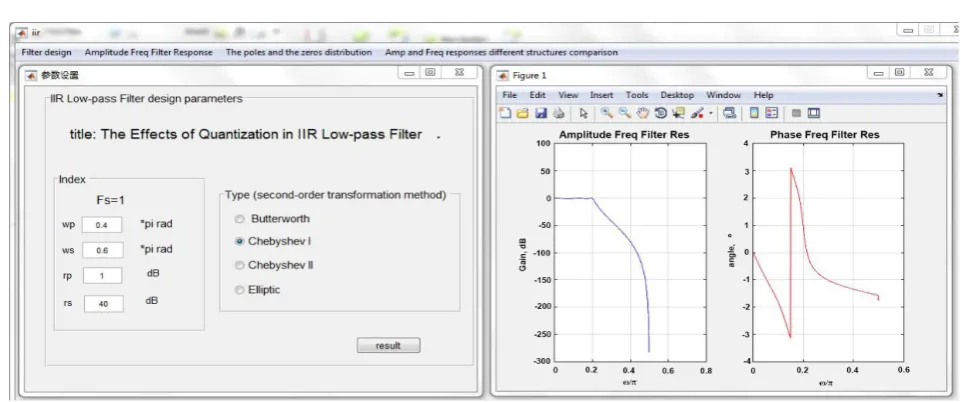
Task: Click the Hide Plot Tools icon
Action: click(x=796, y=113)
